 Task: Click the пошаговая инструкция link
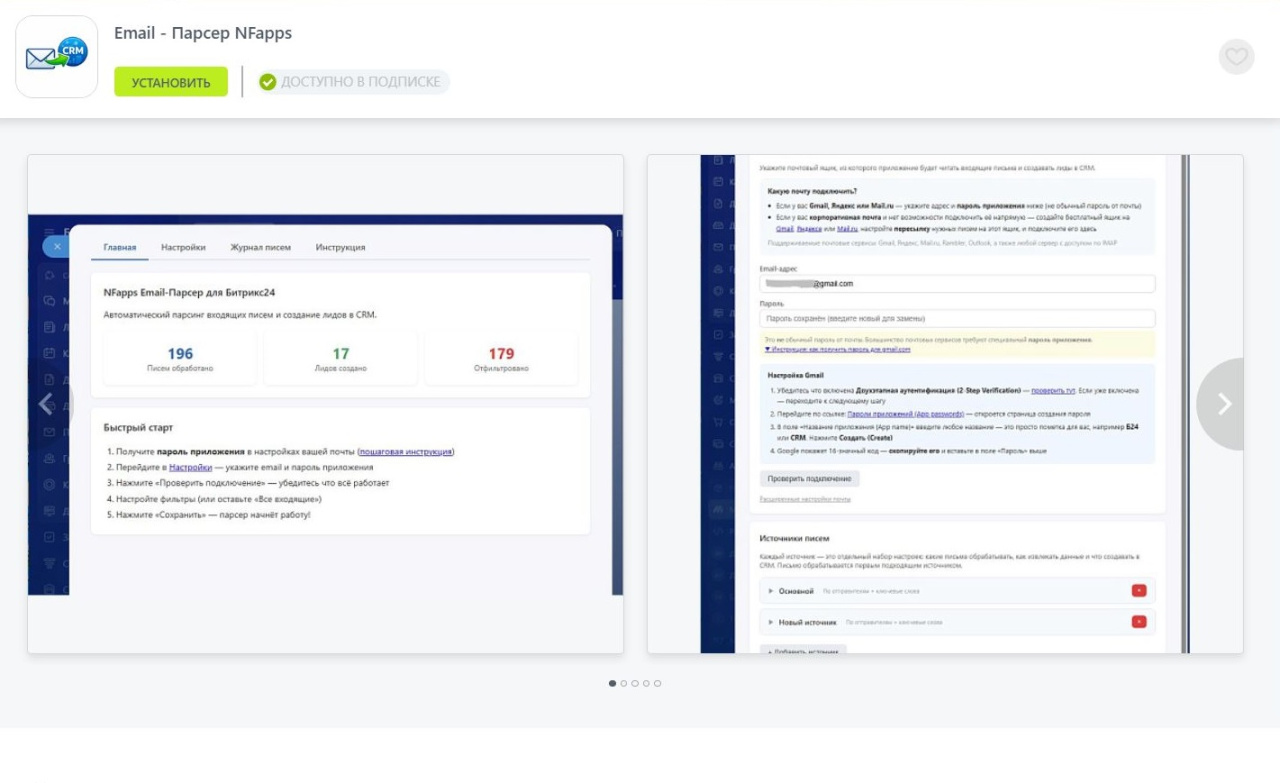405,452
